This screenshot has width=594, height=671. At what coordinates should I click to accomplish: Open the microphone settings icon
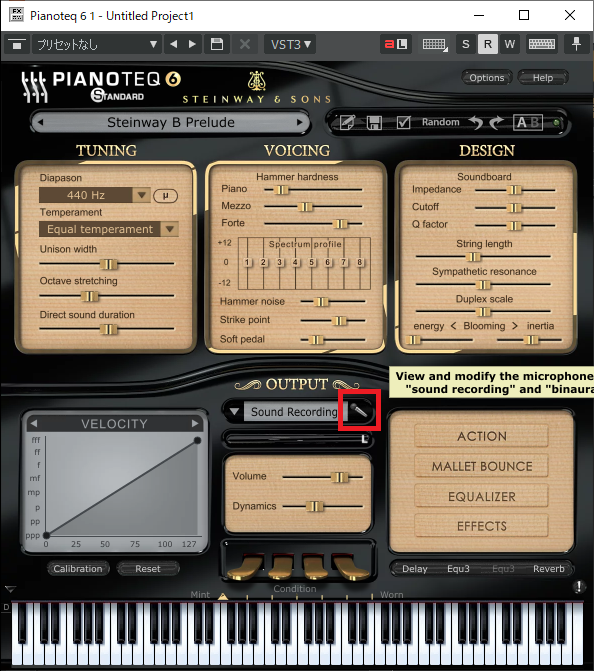tap(359, 411)
